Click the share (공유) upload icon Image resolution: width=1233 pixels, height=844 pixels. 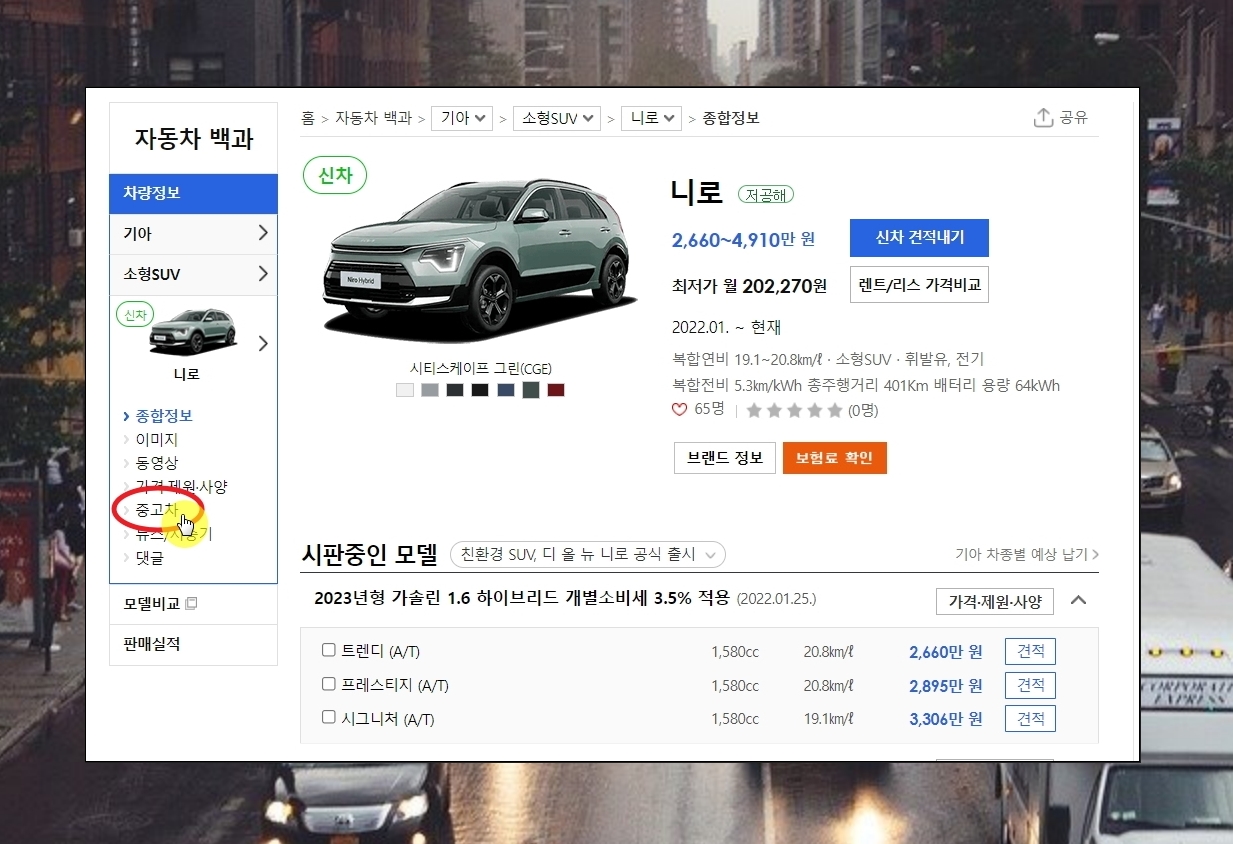(1043, 118)
